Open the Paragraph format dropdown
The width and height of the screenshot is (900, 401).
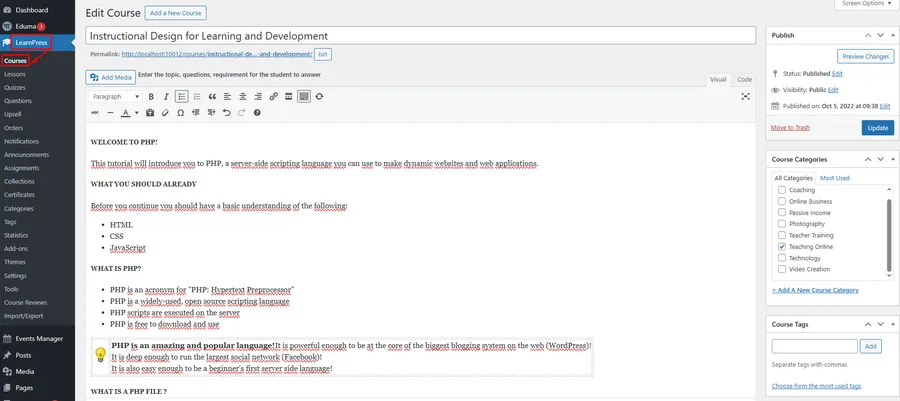coord(115,97)
